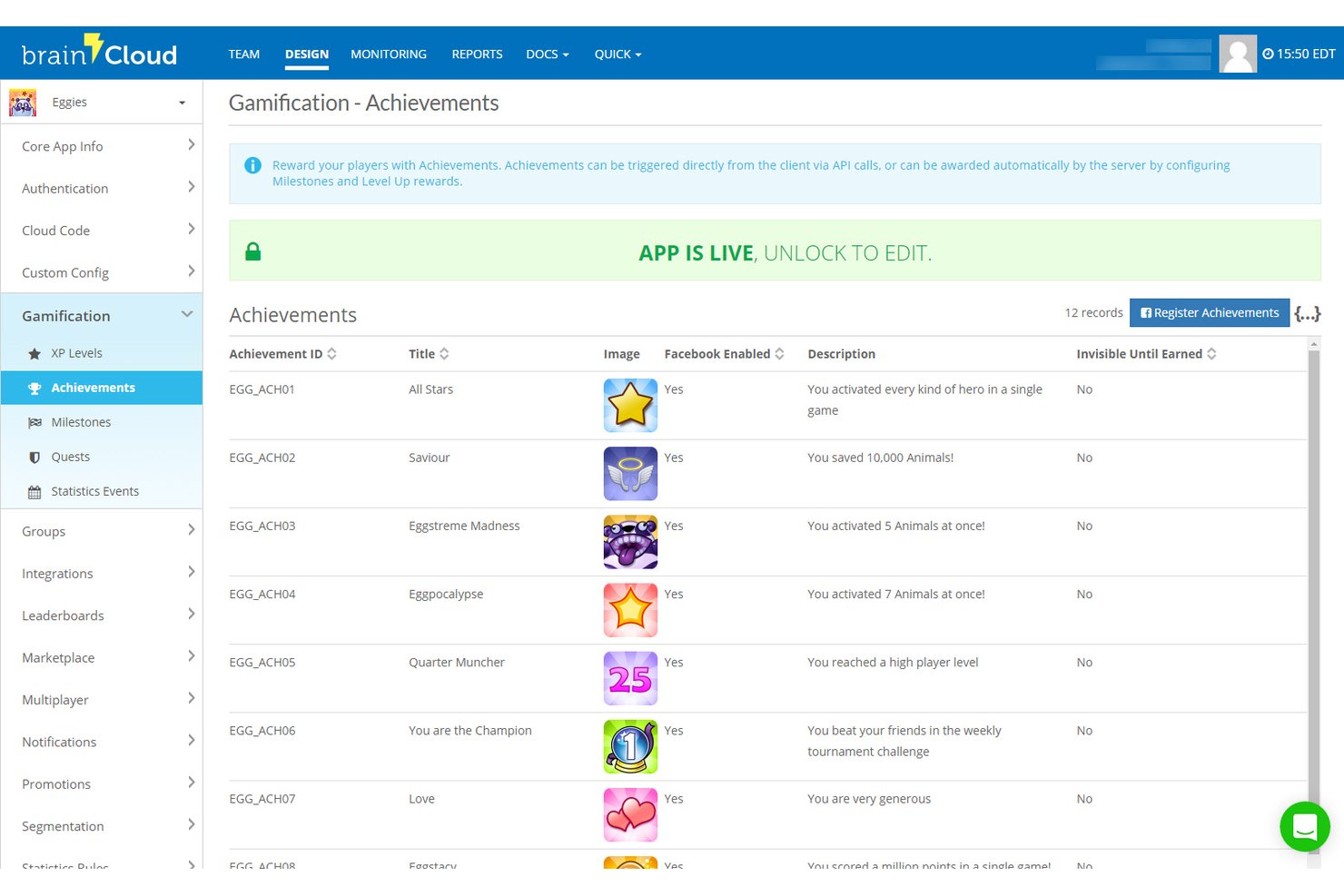Expand the Cloud Code section
The height and width of the screenshot is (896, 1344).
coord(102,231)
